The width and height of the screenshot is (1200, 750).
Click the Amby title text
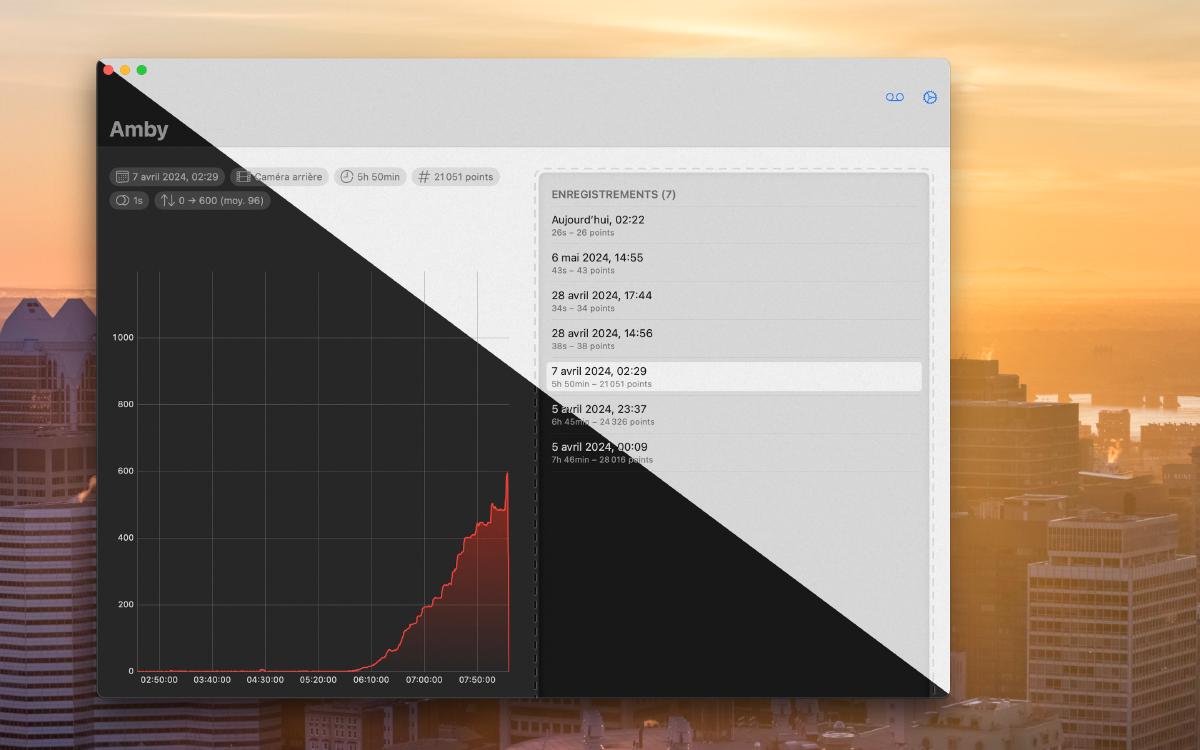pyautogui.click(x=139, y=130)
